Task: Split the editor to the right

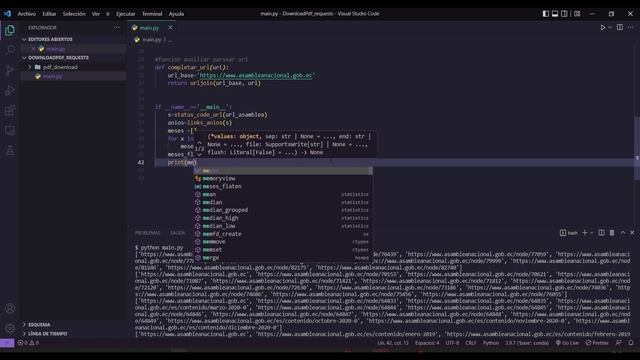Action: [x=620, y=27]
